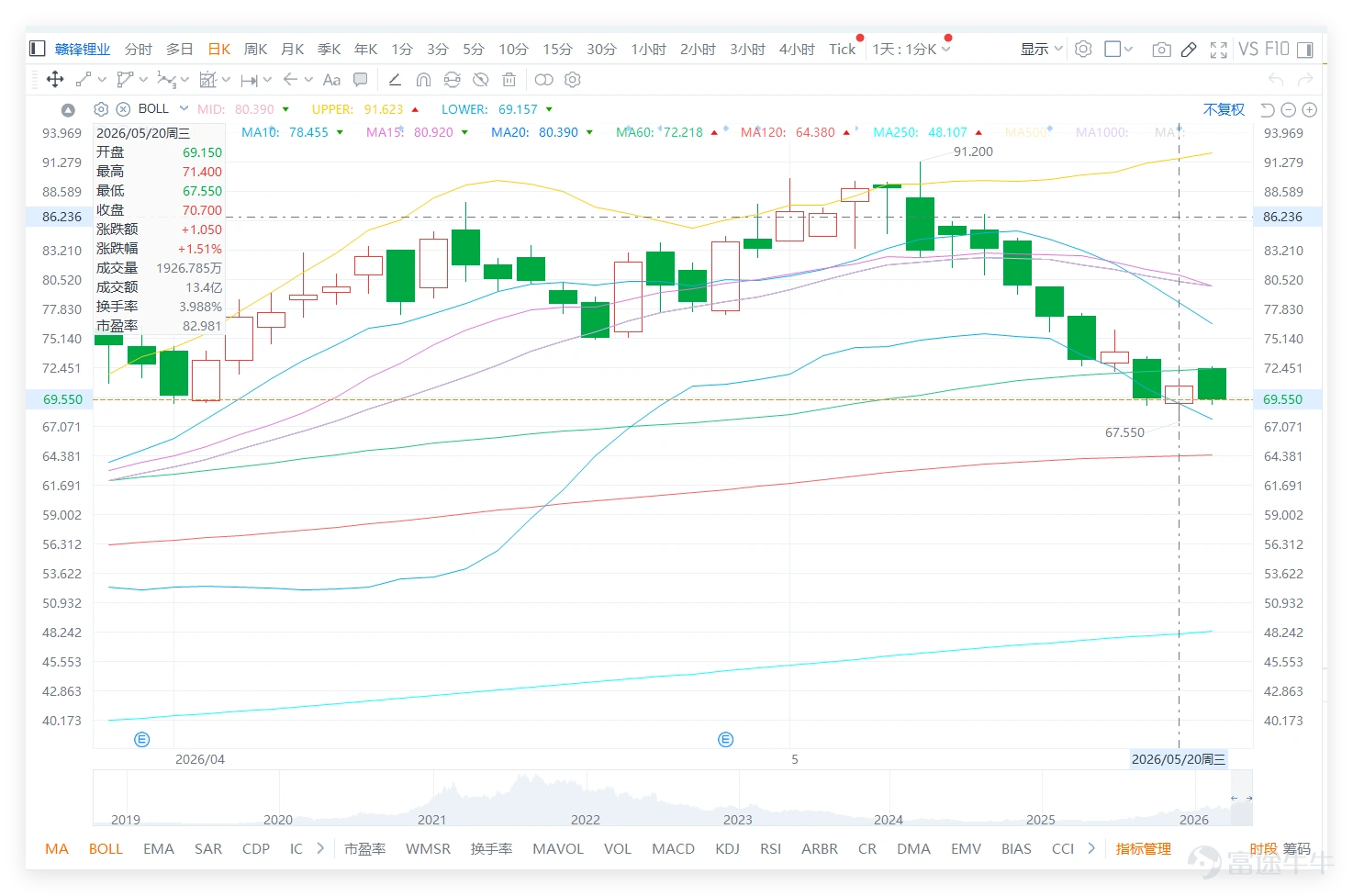
Task: Open F10 company info
Action: [1277, 49]
